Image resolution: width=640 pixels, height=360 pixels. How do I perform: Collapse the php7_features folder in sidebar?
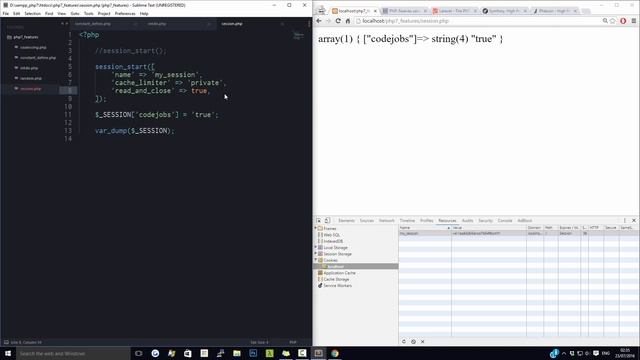(x=22, y=37)
